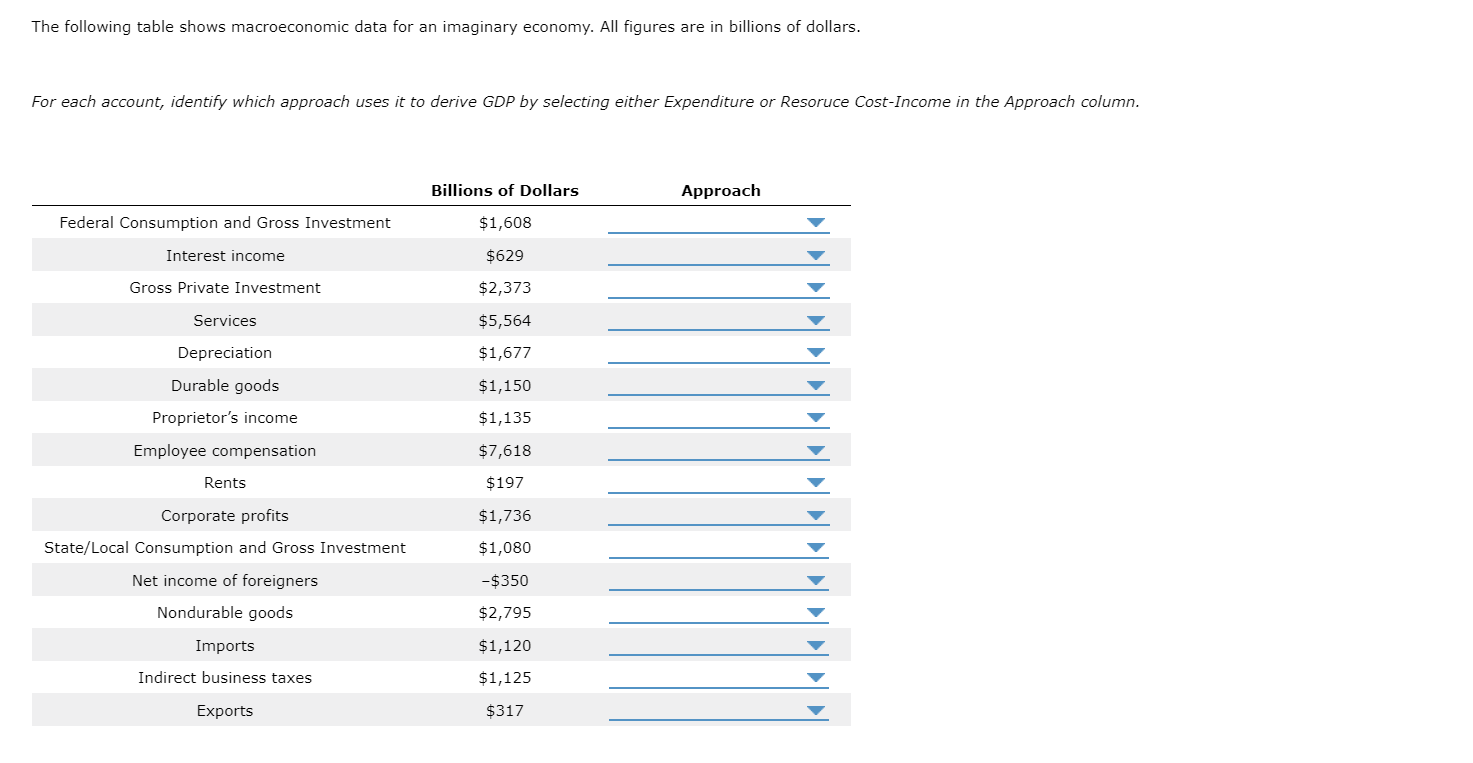This screenshot has width=1473, height=763.
Task: Open the Approach dropdown for Interest income
Action: tap(815, 255)
